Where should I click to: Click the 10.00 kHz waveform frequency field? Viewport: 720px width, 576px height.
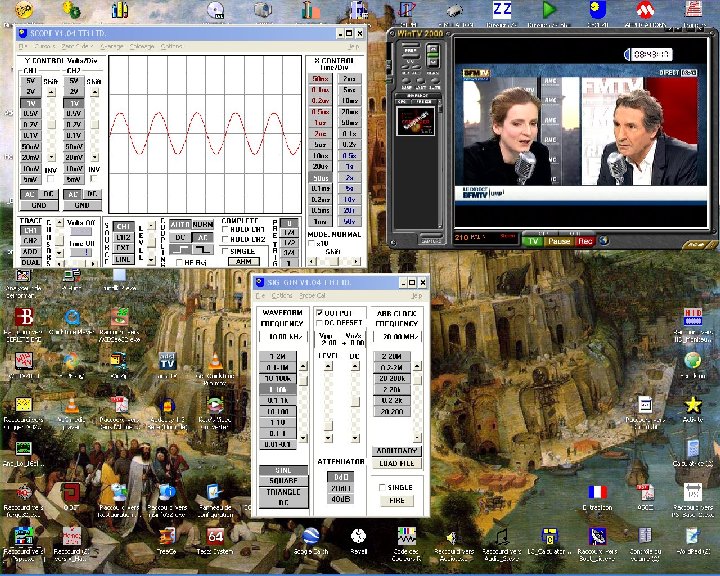click(284, 337)
